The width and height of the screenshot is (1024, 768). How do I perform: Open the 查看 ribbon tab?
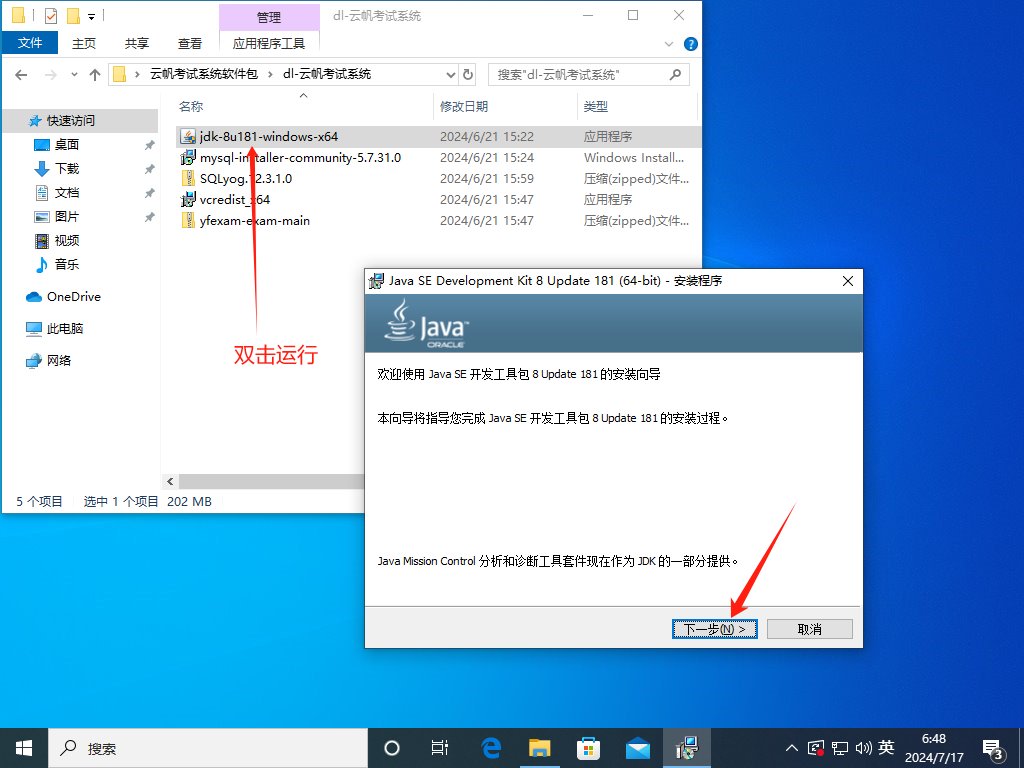click(x=190, y=44)
